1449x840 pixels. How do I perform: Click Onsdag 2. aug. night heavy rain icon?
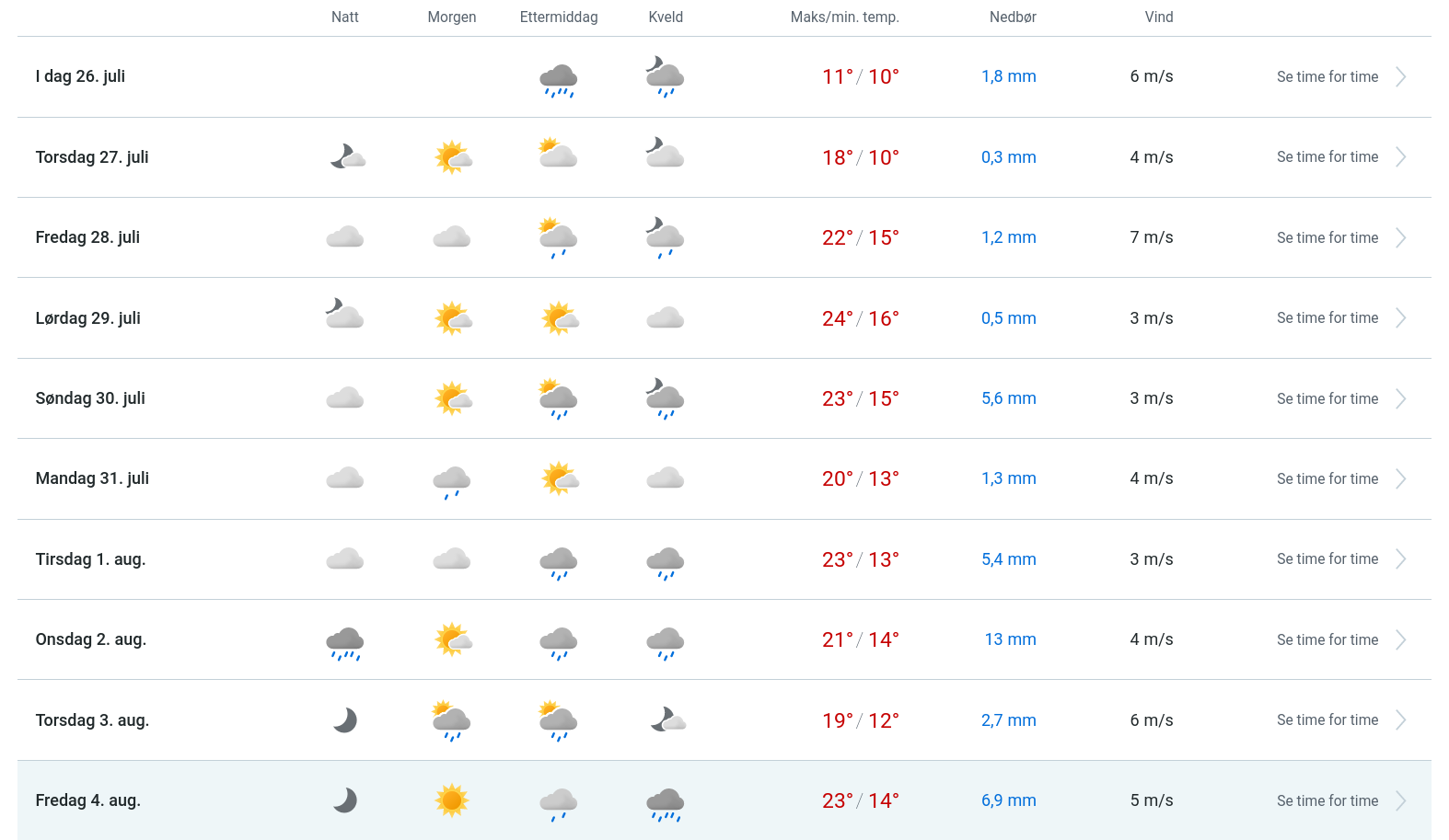[345, 642]
